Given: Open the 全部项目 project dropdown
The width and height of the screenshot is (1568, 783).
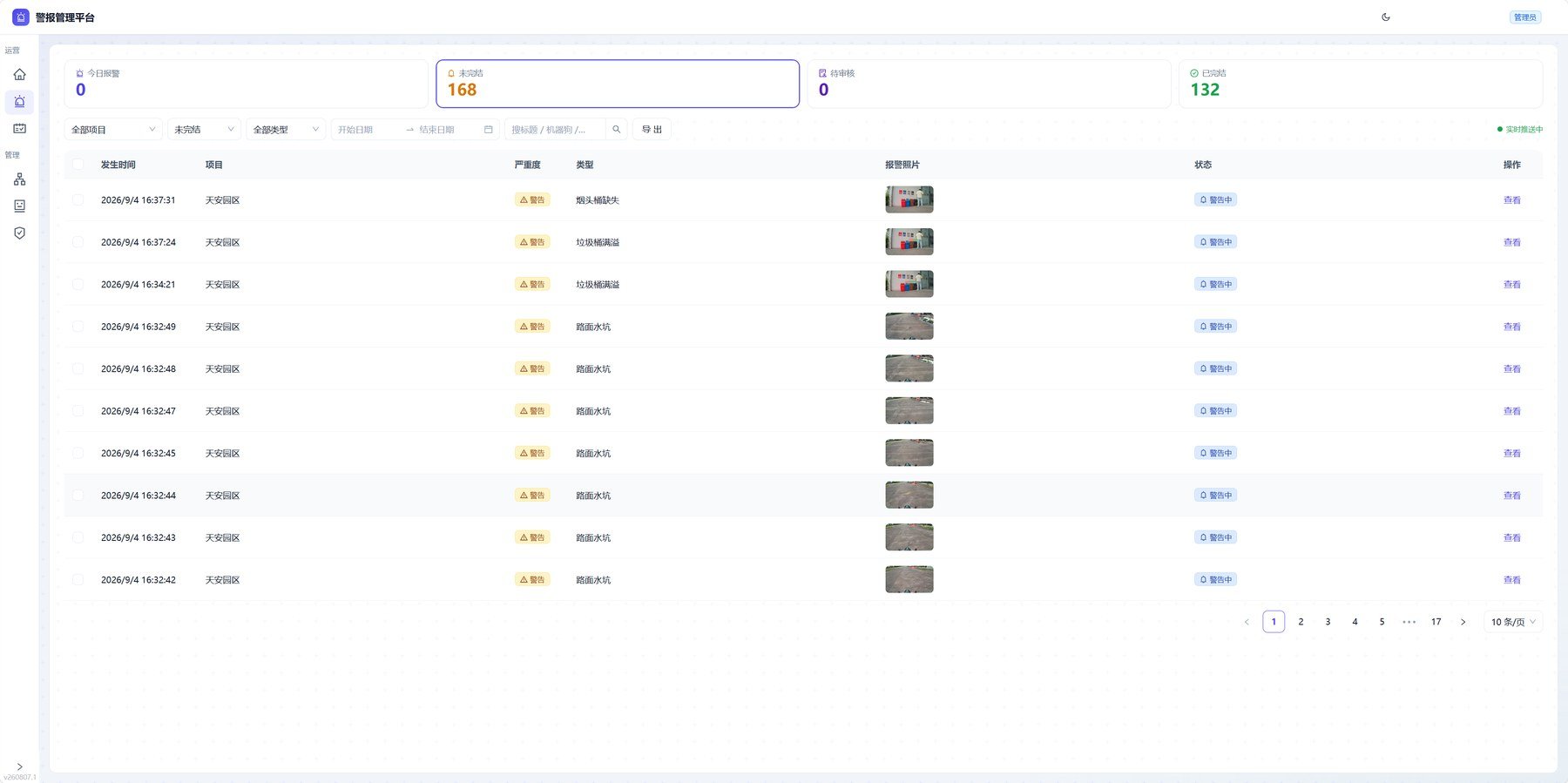Looking at the screenshot, I should (113, 130).
